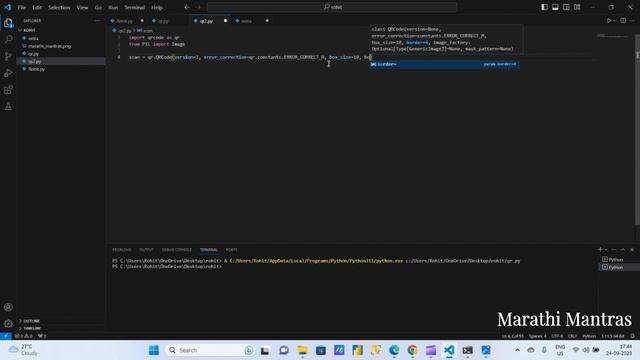This screenshot has width=640, height=360.
Task: Click Ln 4 Col status bar item
Action: click(513, 336)
